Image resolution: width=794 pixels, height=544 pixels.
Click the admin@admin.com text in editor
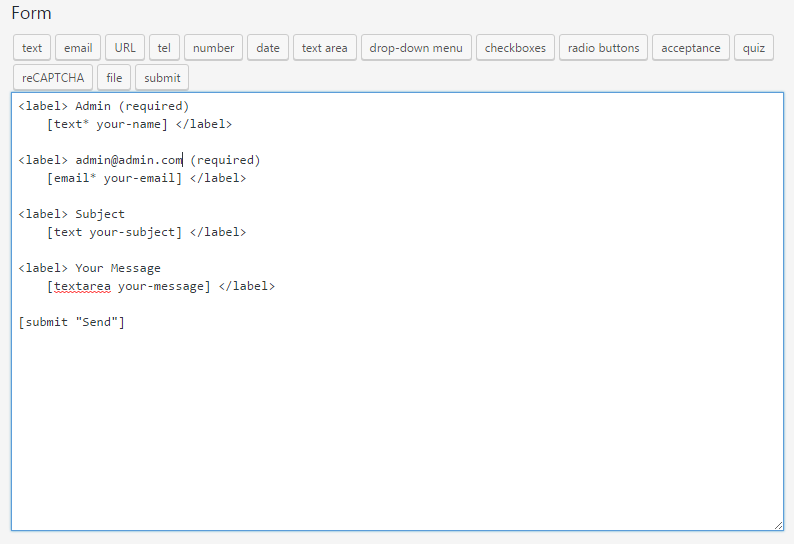pos(128,160)
